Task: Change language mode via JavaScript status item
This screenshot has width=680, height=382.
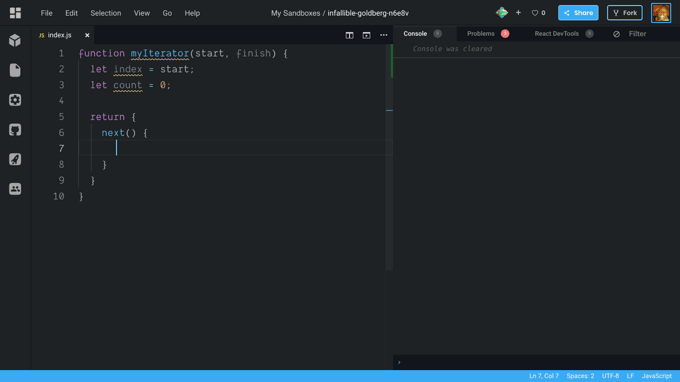Action: point(657,376)
